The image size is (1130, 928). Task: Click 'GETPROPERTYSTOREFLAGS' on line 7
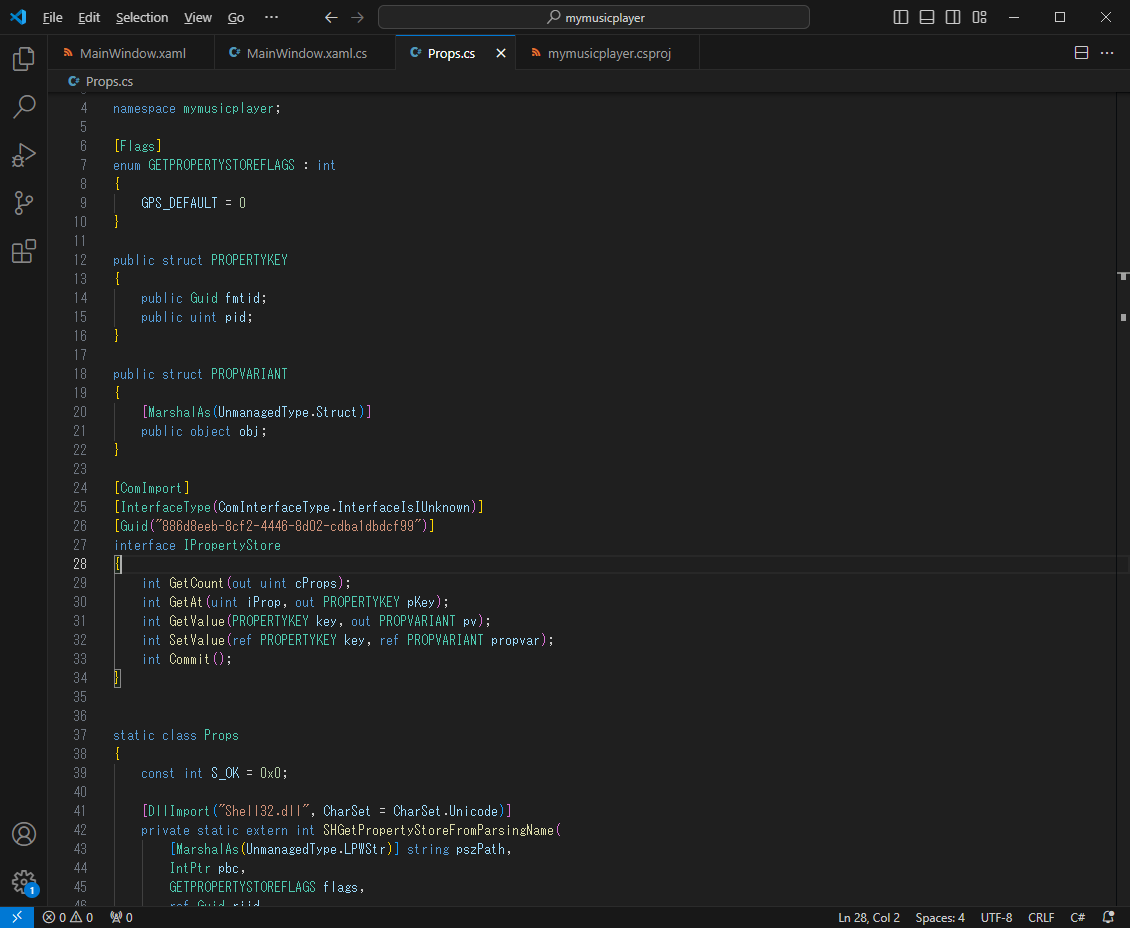pos(221,165)
